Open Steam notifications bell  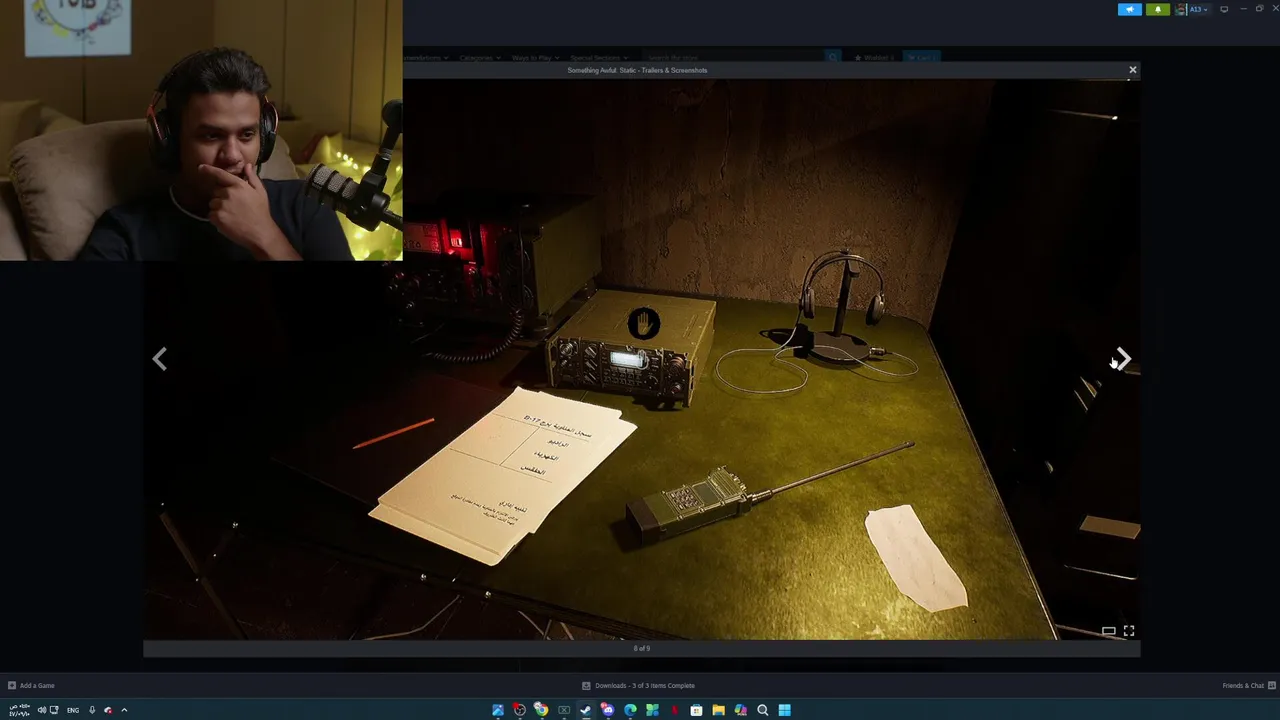1157,9
